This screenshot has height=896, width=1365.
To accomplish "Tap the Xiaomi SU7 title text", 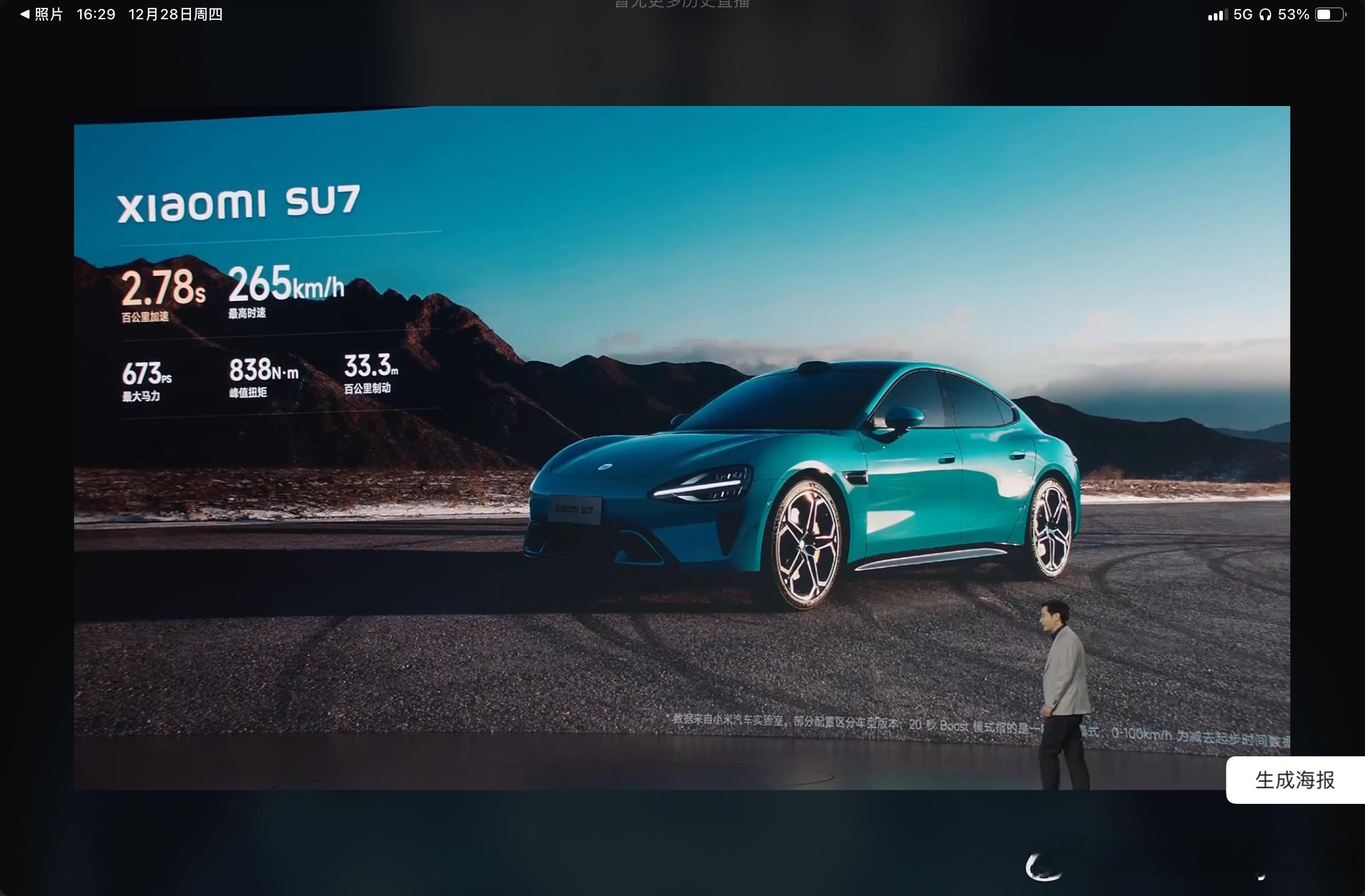I will [239, 204].
